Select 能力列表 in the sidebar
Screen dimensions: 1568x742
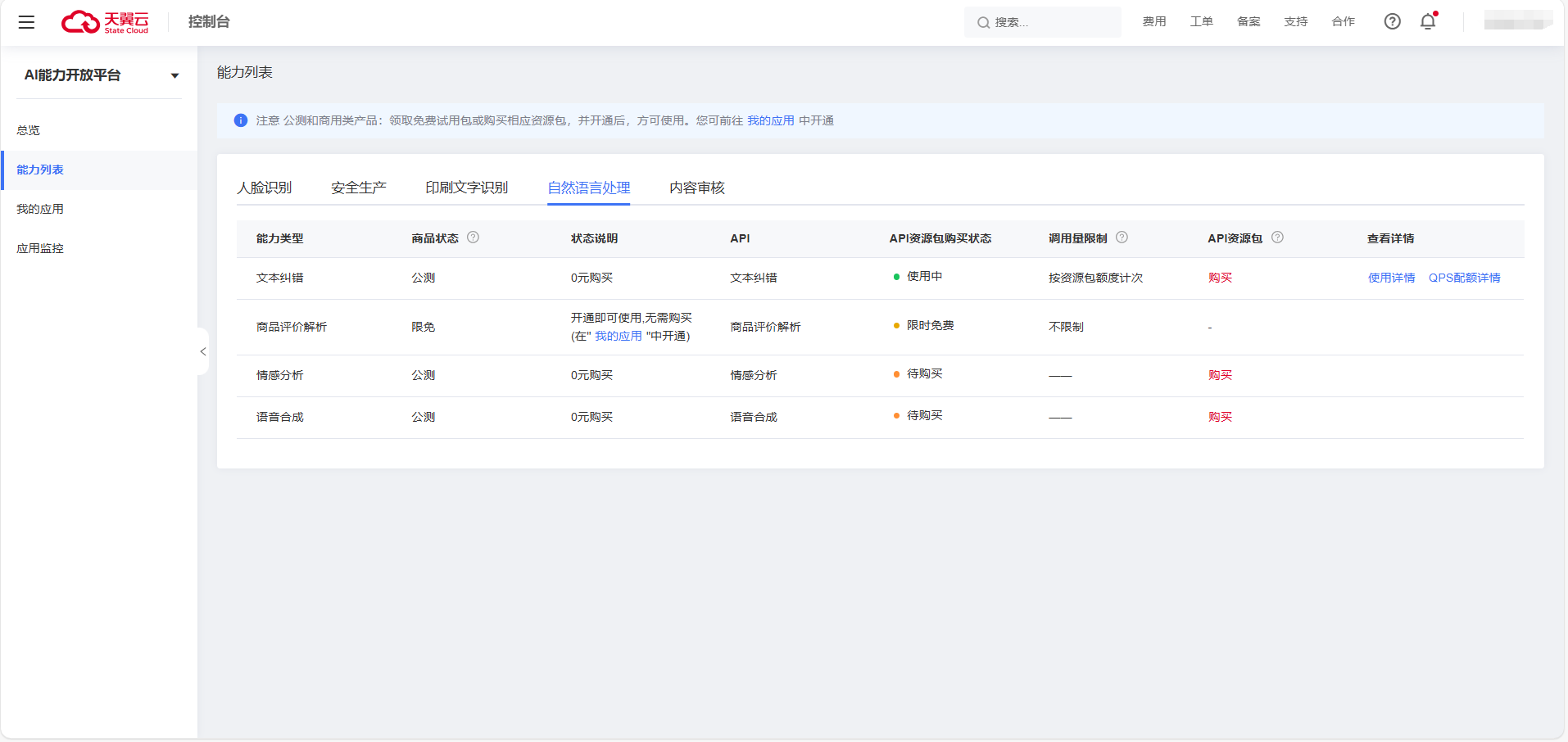tap(99, 170)
